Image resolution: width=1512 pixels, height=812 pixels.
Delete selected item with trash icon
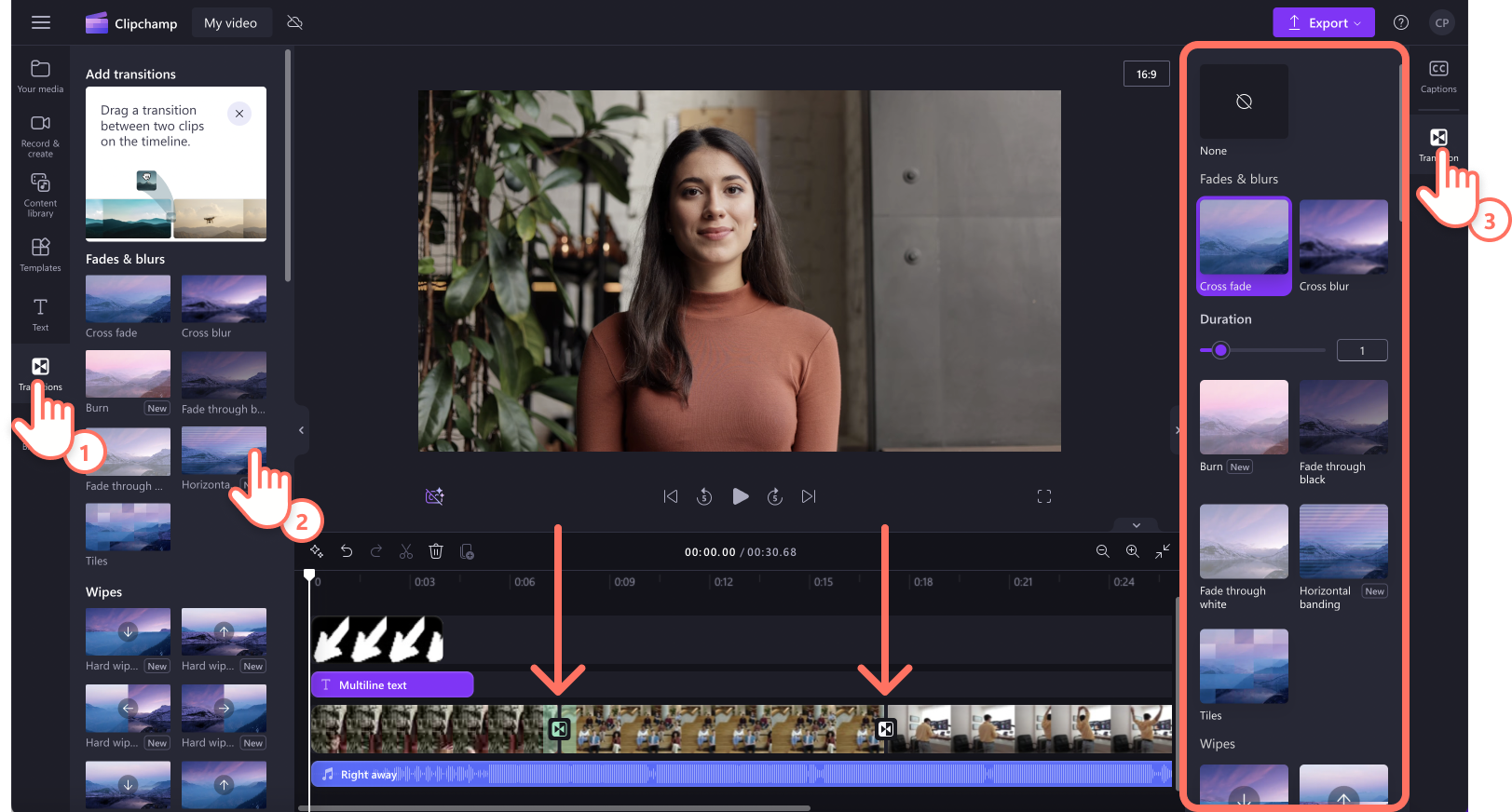tap(436, 551)
